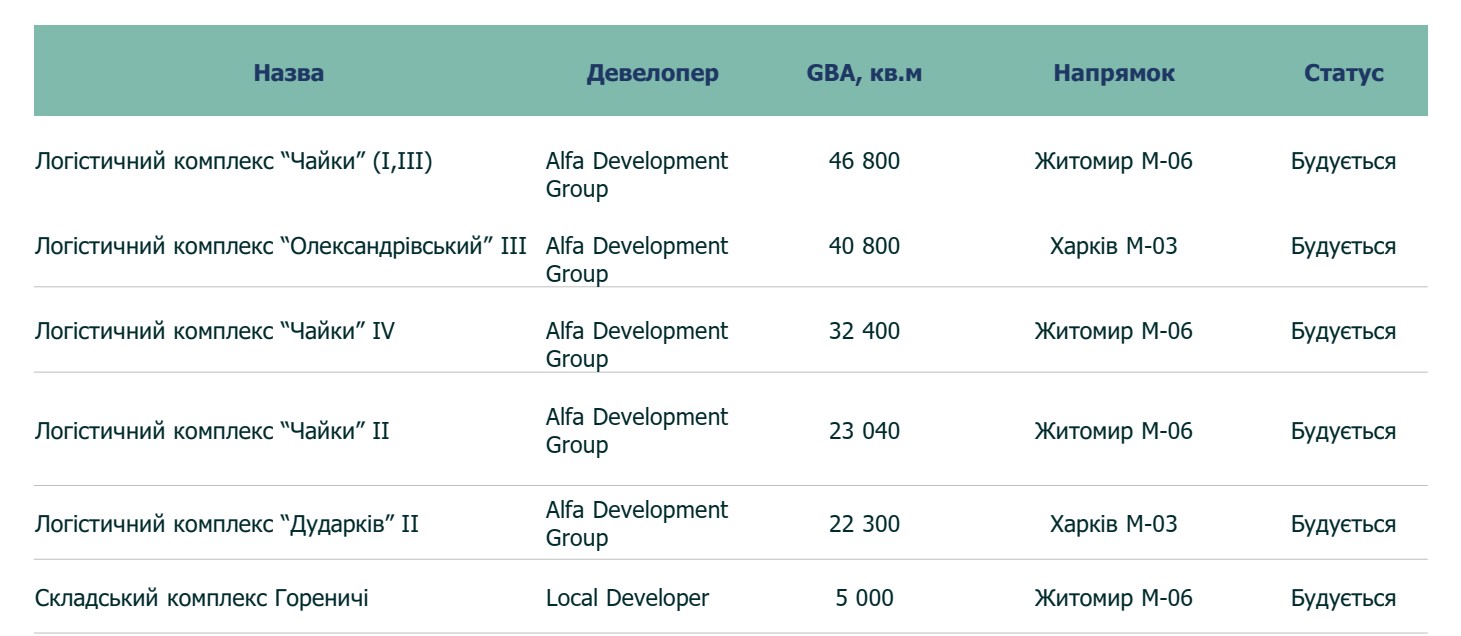Click Складський комплекс Гореничі name

(x=201, y=598)
